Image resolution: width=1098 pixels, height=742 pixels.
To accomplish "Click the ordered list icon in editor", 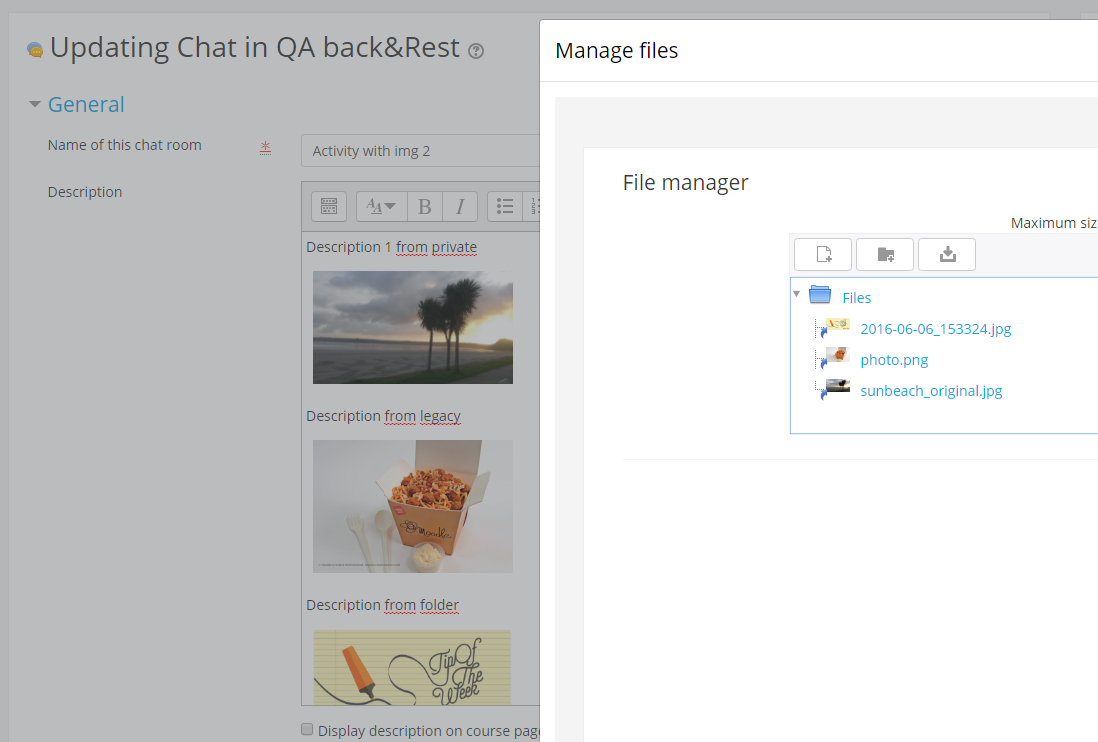I will coord(533,206).
